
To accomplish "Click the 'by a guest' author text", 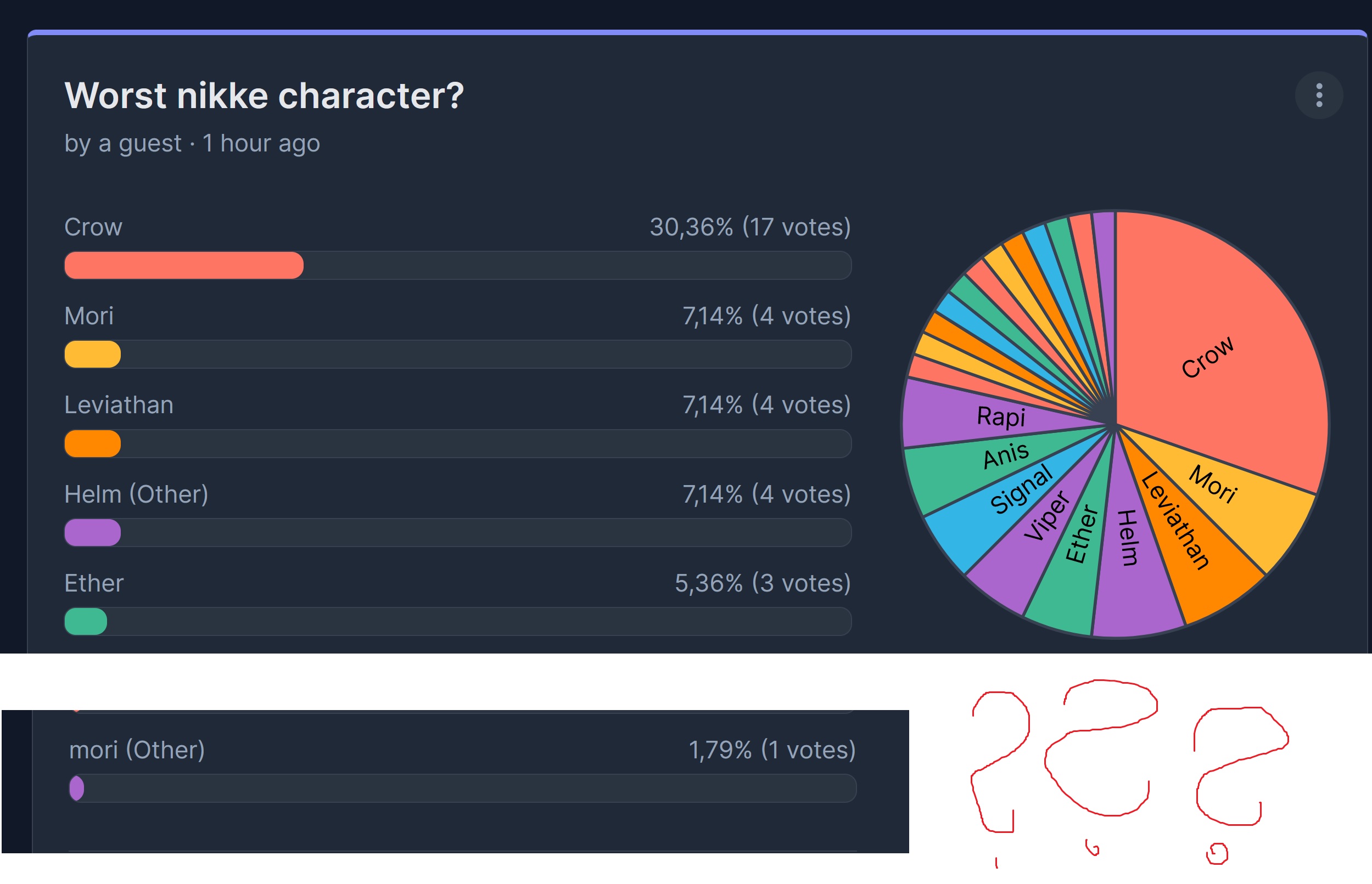I will [x=123, y=144].
